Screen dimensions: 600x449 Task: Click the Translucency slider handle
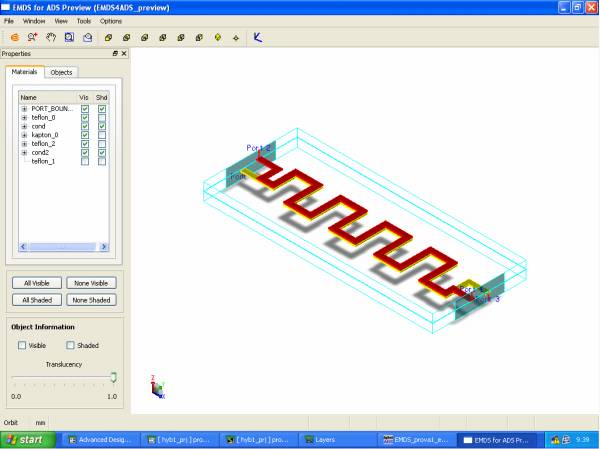click(114, 377)
